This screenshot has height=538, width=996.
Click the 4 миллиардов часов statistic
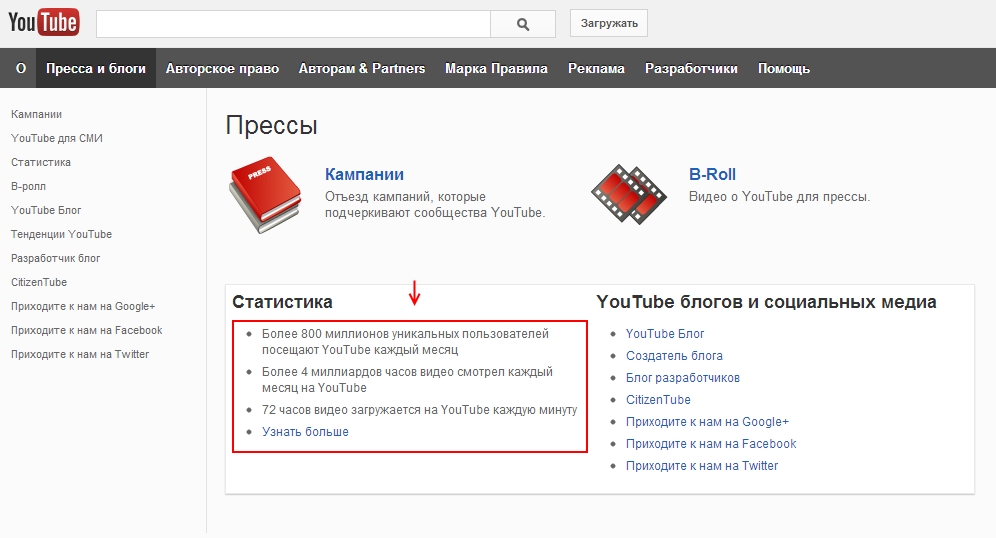pos(407,380)
